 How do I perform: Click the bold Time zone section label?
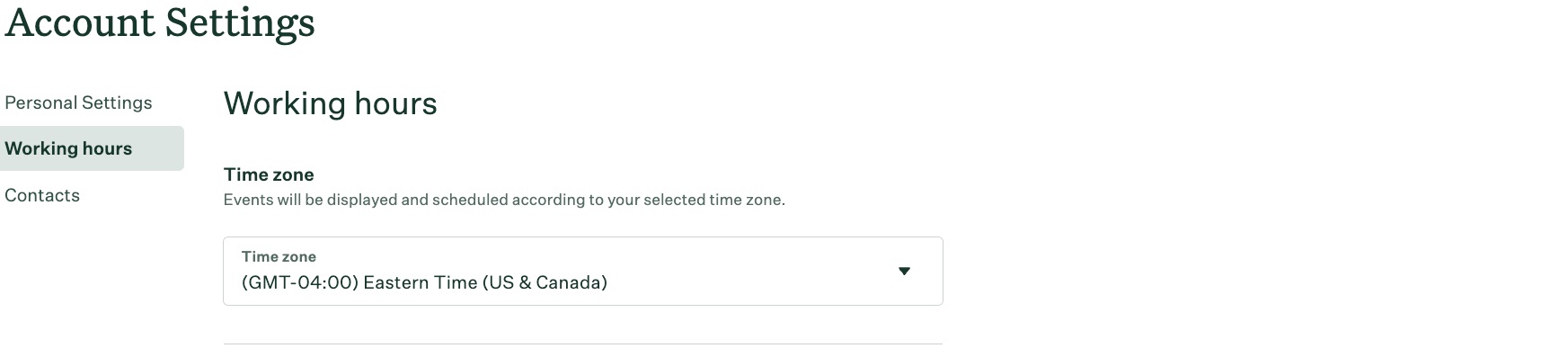(269, 174)
